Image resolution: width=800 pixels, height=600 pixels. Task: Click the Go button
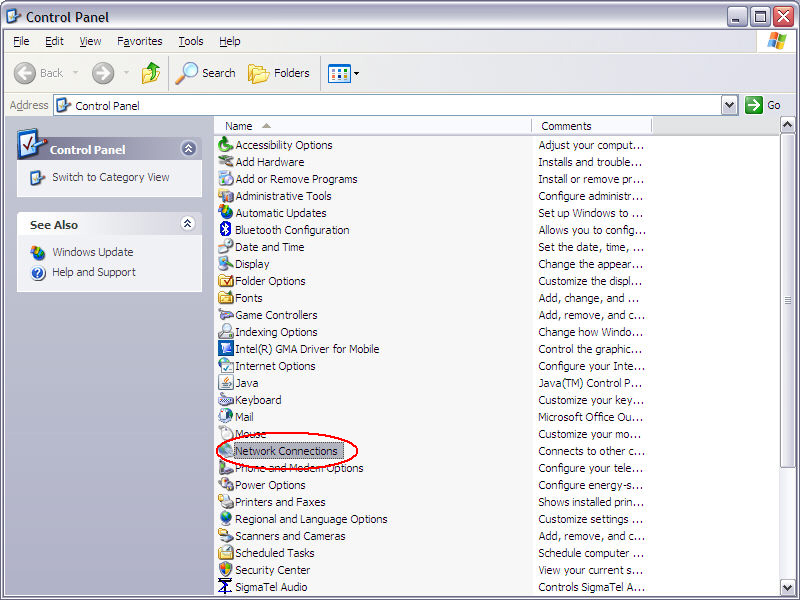click(763, 105)
